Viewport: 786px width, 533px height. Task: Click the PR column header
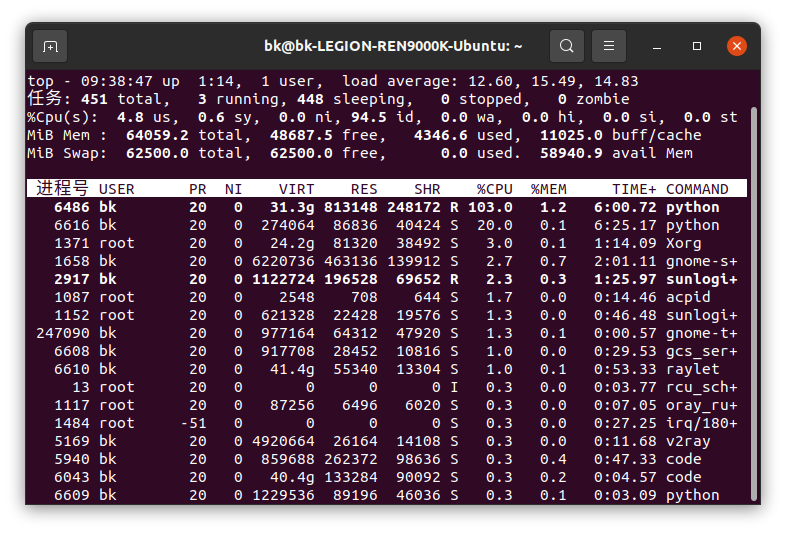[x=198, y=189]
